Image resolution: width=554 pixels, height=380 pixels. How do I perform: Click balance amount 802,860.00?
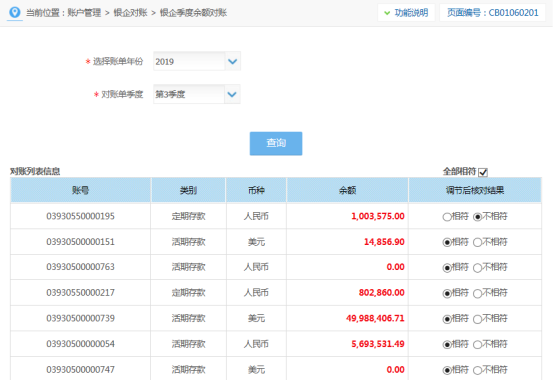click(382, 293)
